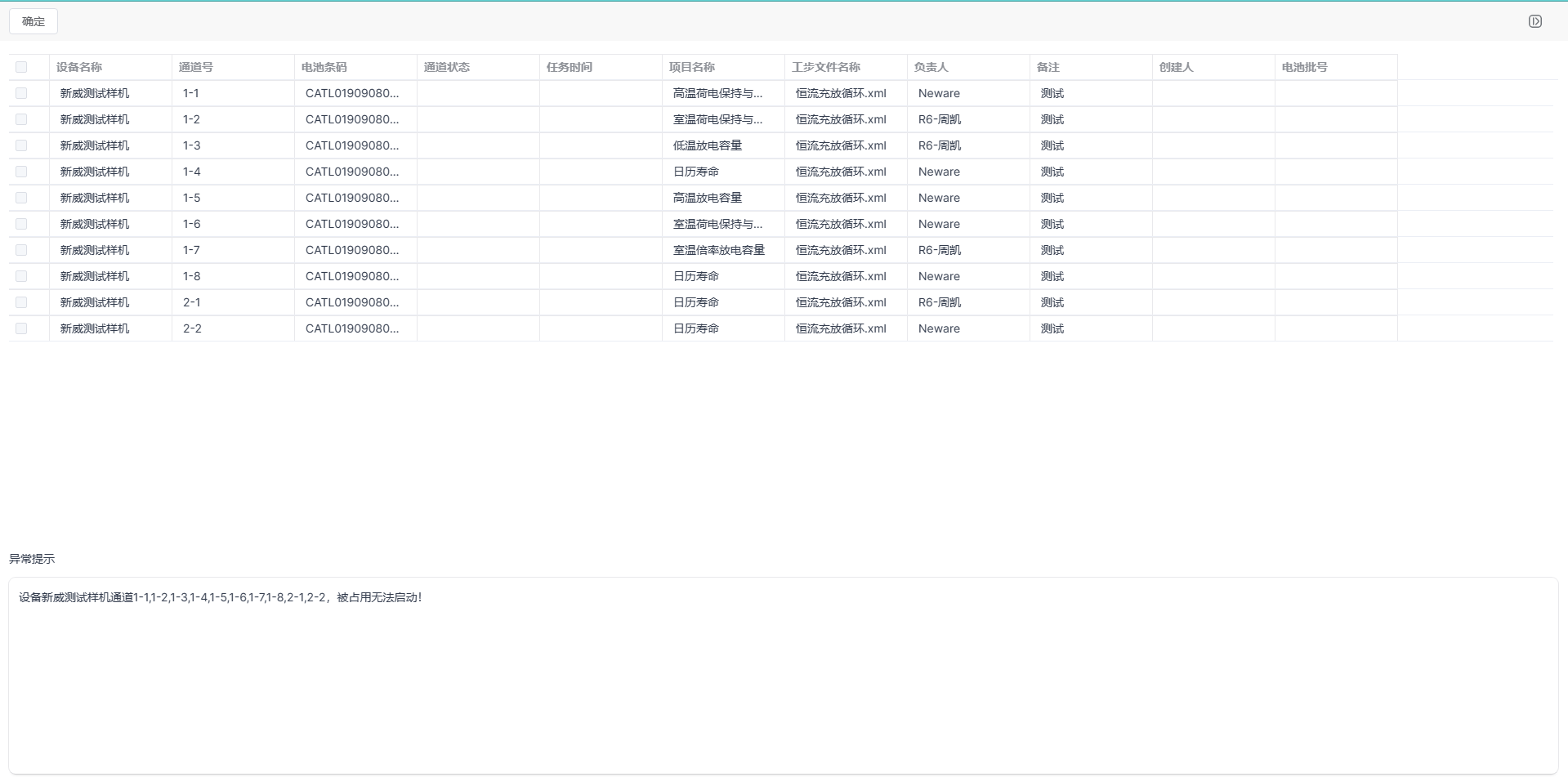
Task: Click the 电池条码 column header
Action: click(356, 67)
